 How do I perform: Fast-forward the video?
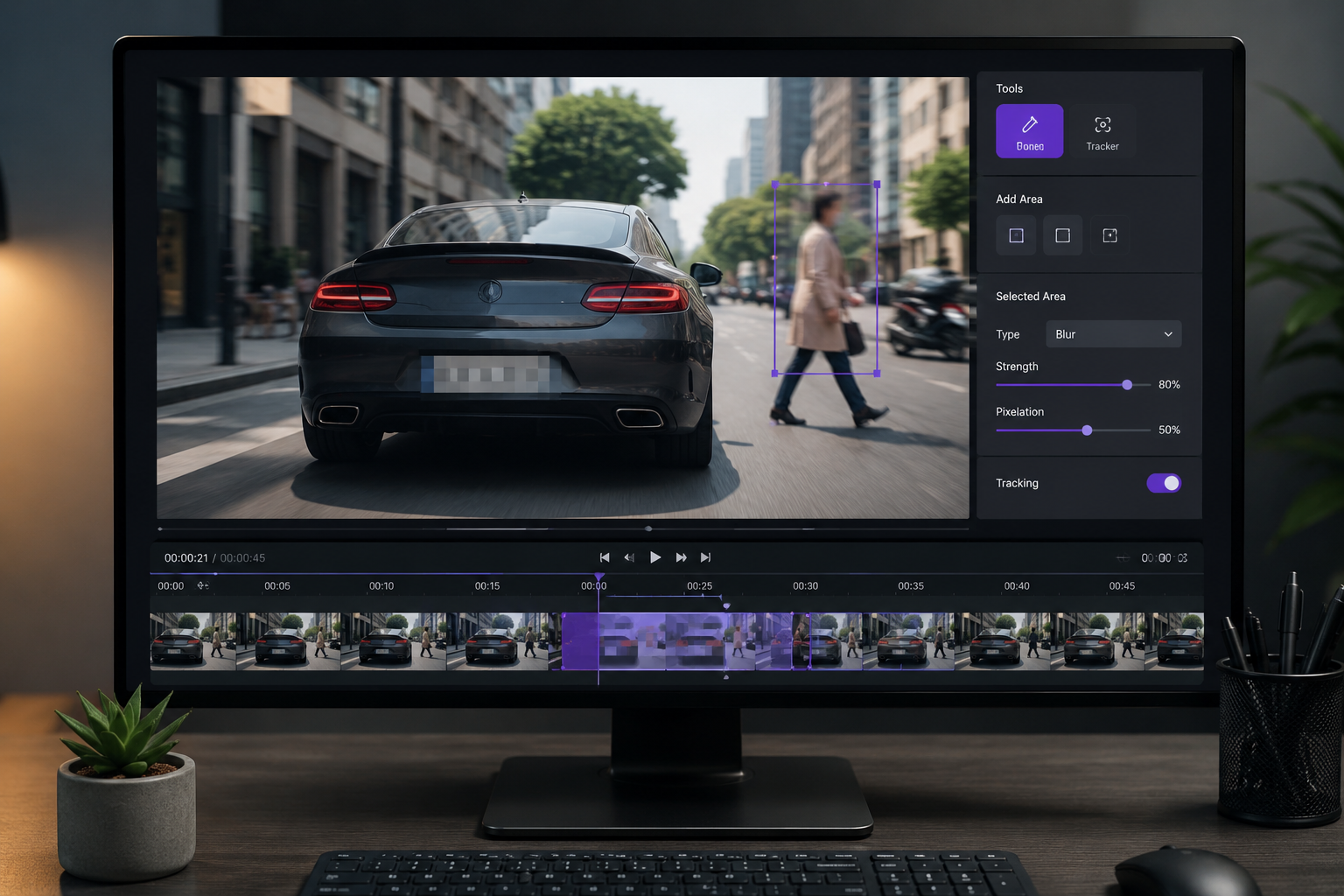tap(681, 557)
